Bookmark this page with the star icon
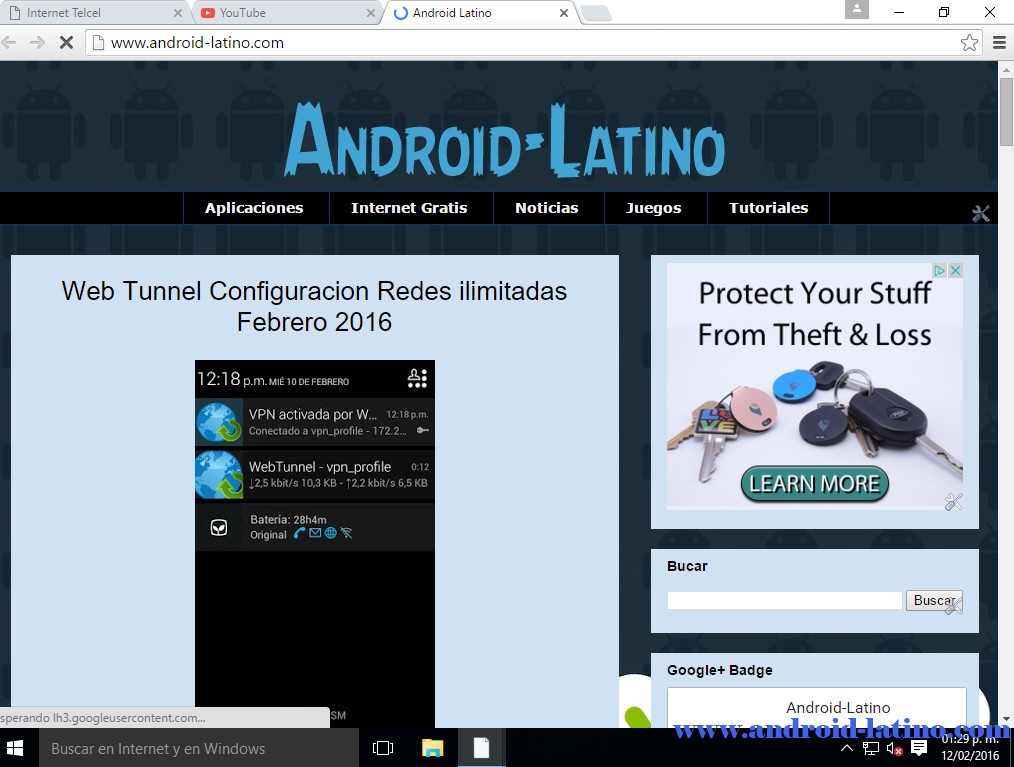 point(969,43)
